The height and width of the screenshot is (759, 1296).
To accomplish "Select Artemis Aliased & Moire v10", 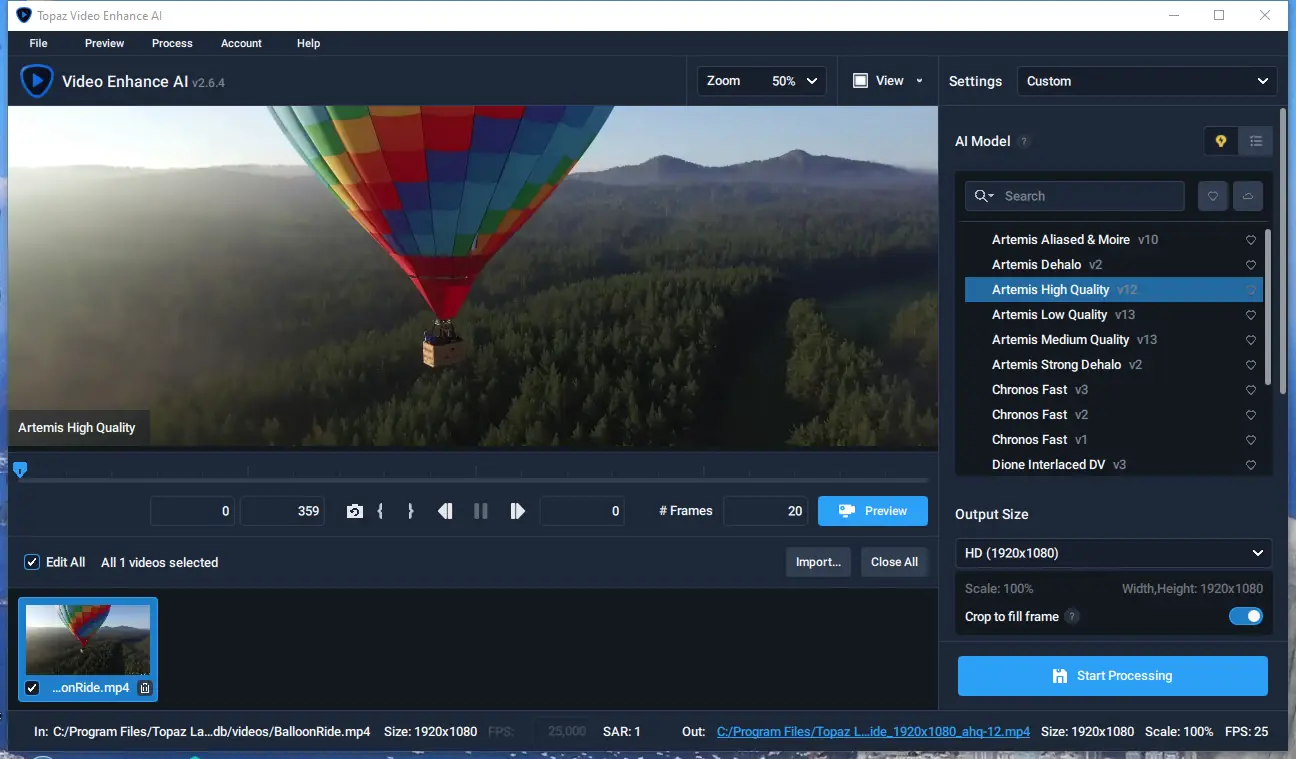I will 1114,240.
